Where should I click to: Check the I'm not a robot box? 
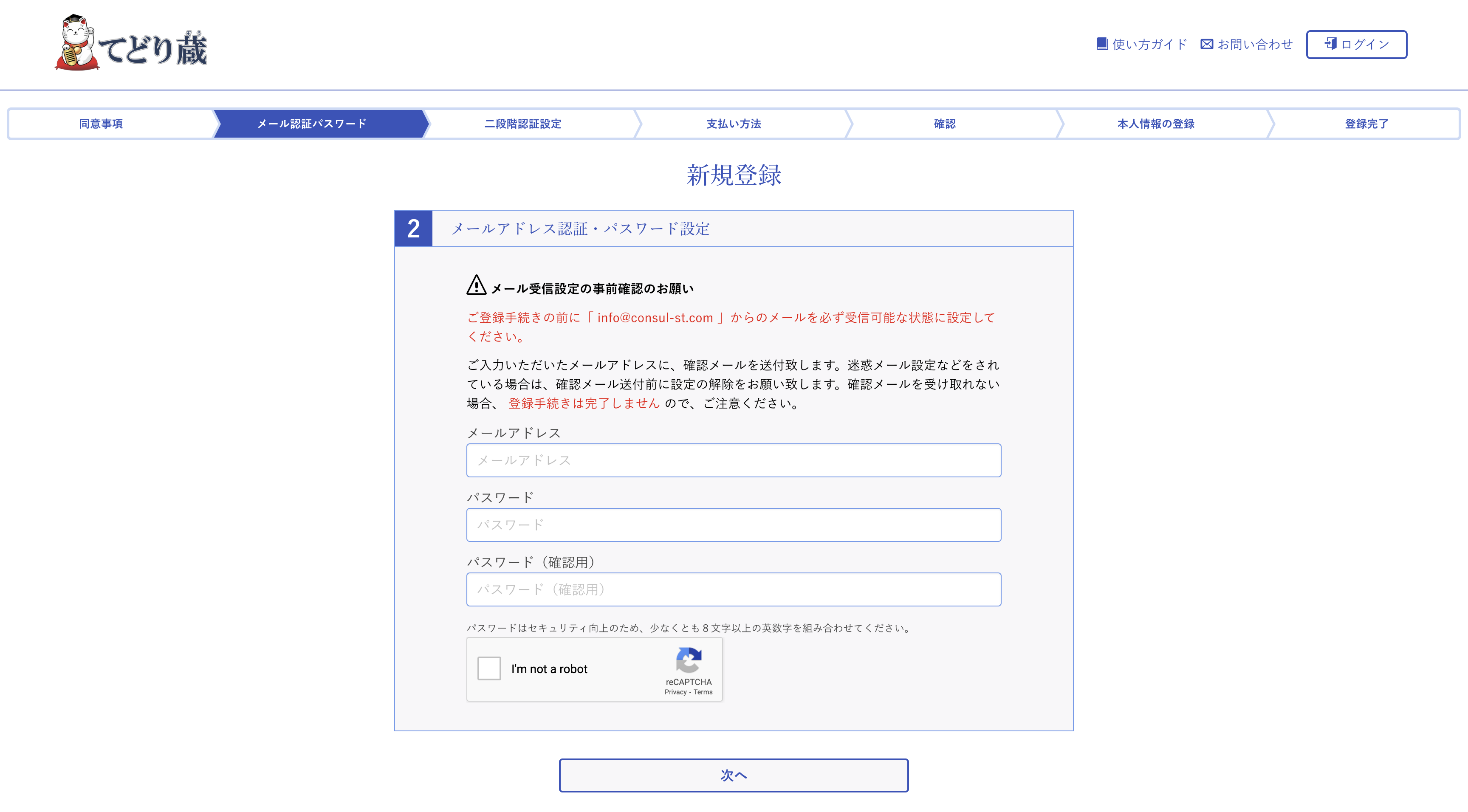point(489,668)
